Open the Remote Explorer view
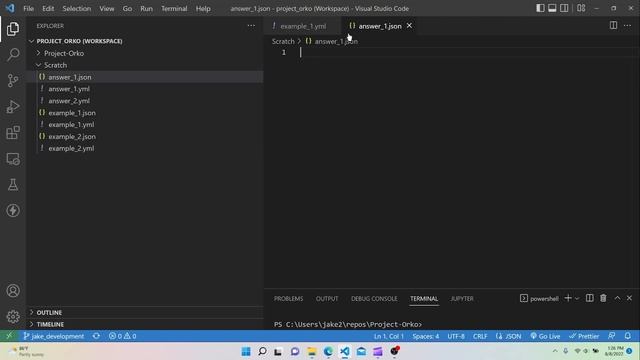Screen dimensions: 640x360 coord(13,159)
